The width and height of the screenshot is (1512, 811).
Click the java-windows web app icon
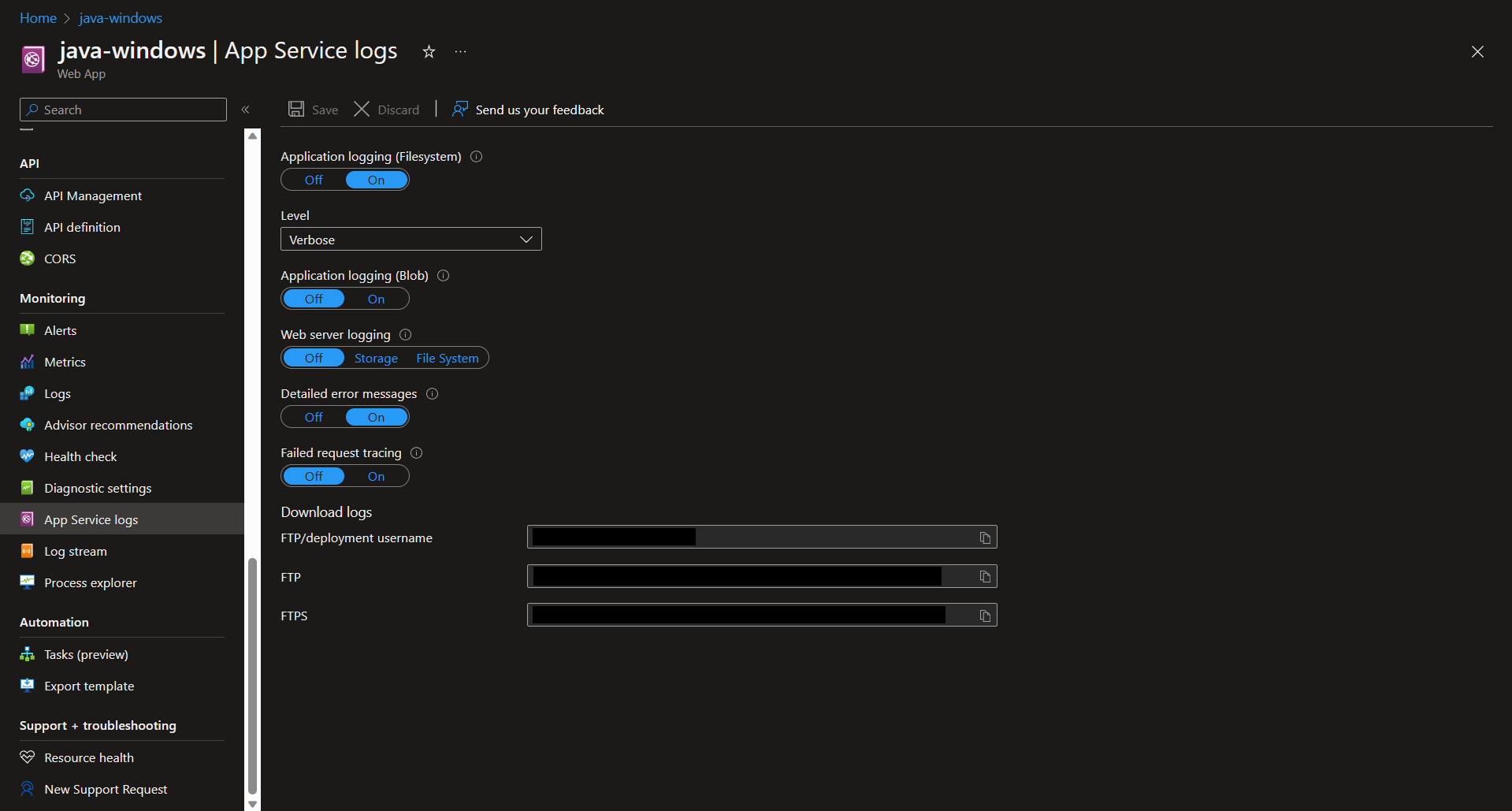33,59
